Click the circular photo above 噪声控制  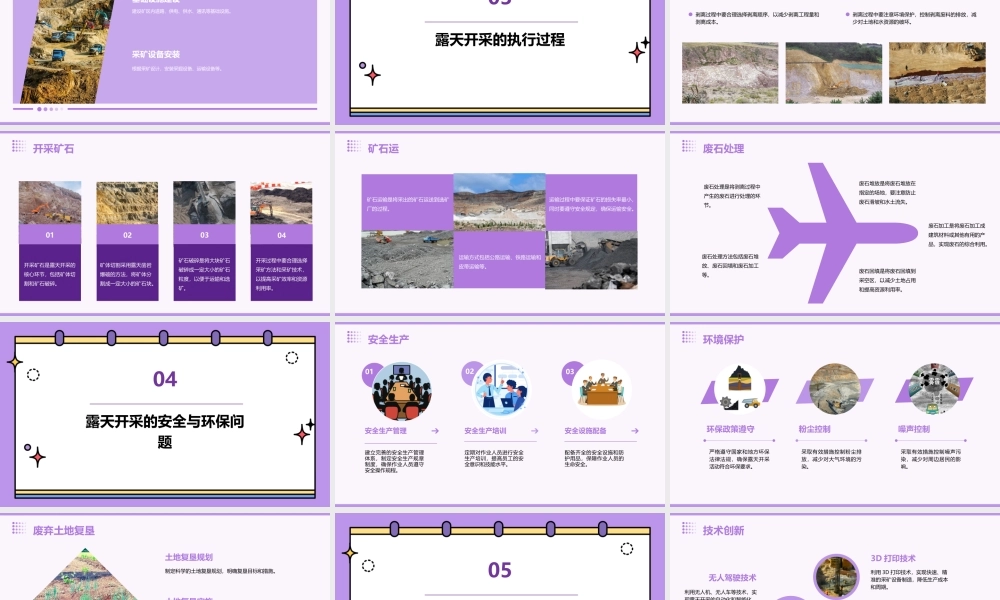934,388
